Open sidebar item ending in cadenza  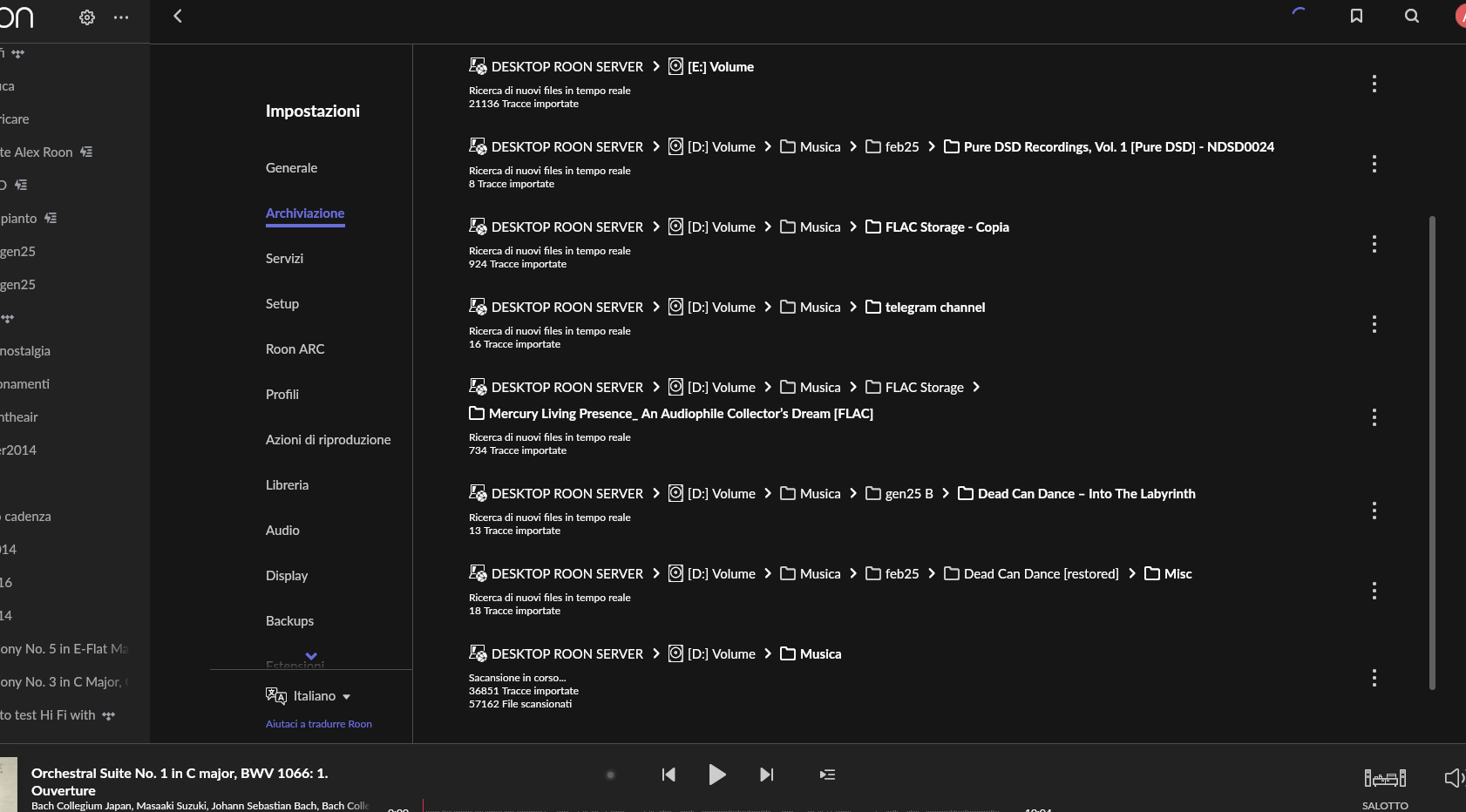pos(26,516)
